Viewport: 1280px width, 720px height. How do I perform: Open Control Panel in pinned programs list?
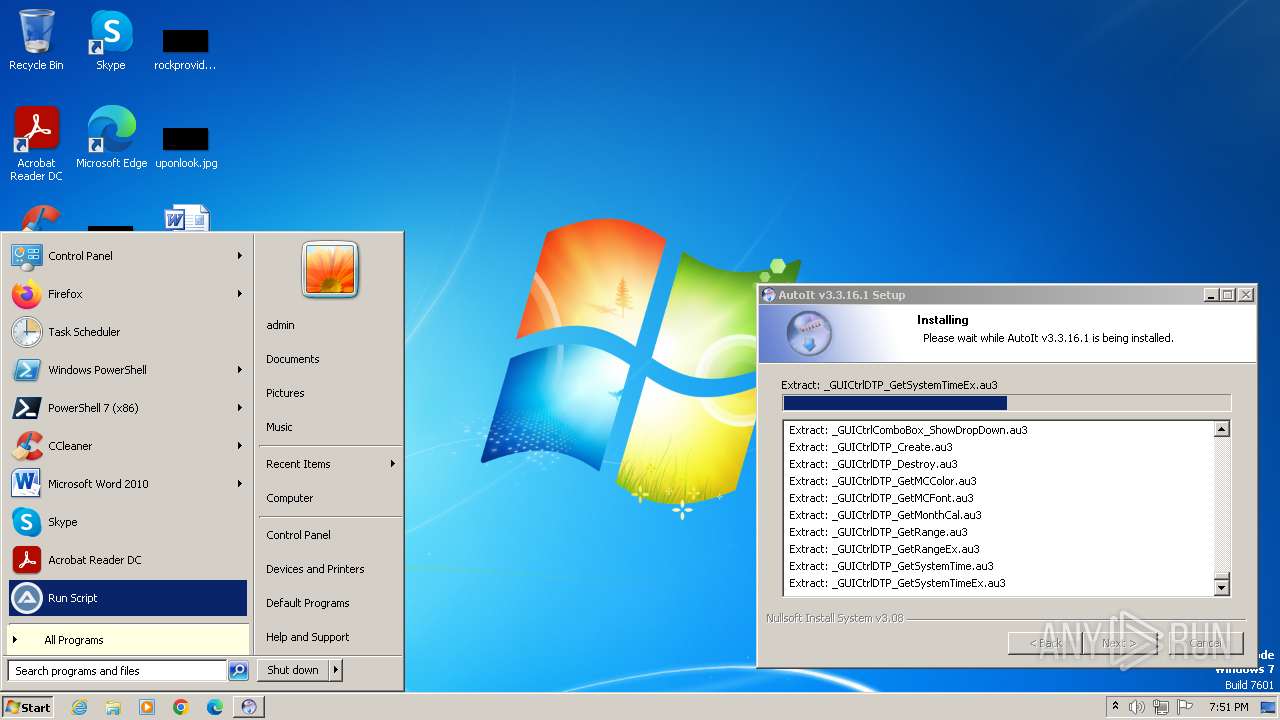pos(128,256)
